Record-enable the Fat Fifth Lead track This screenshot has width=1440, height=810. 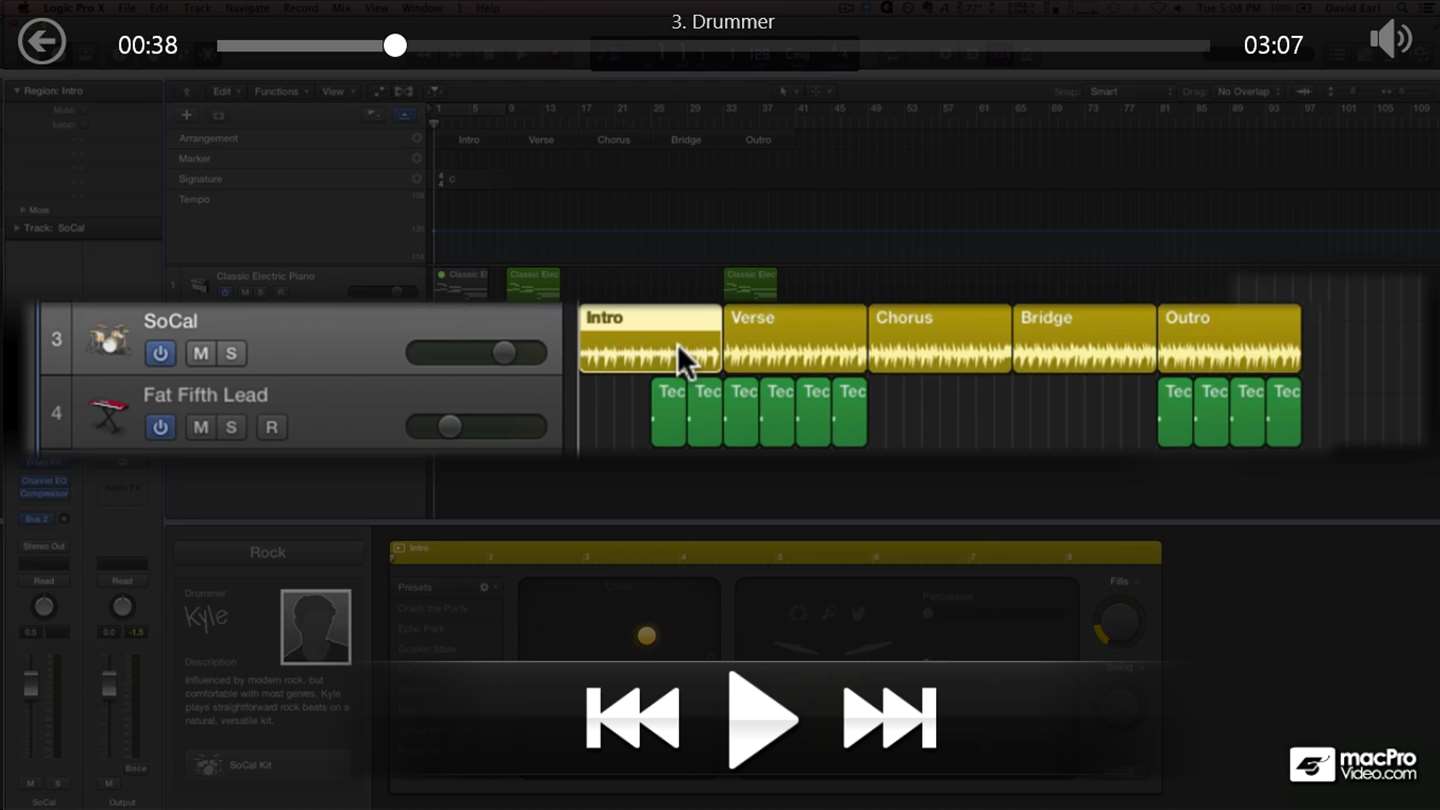(x=271, y=427)
